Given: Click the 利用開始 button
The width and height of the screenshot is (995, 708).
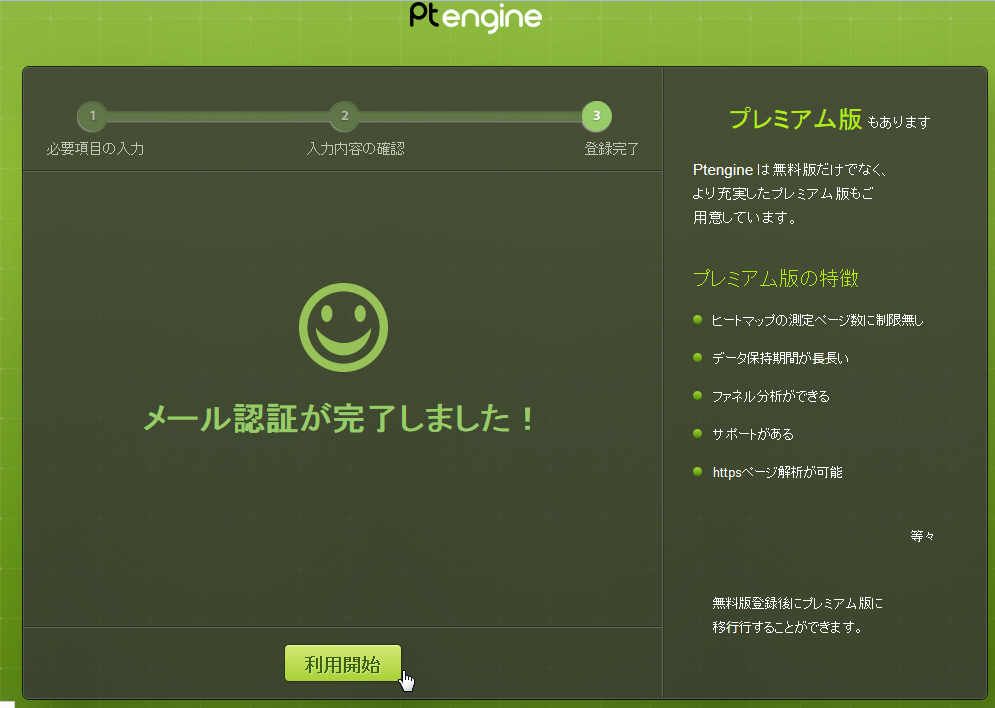Looking at the screenshot, I should [343, 663].
